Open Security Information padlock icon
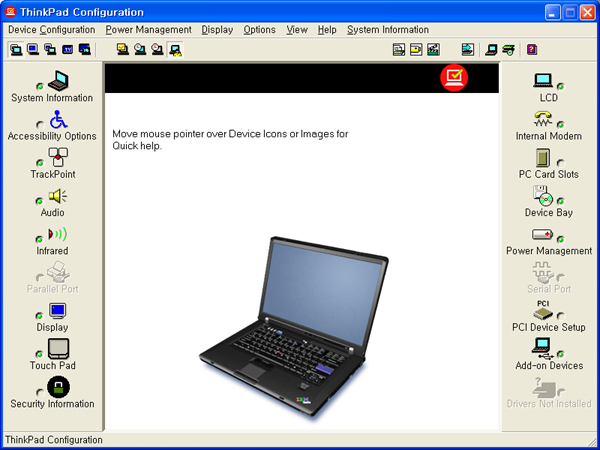The width and height of the screenshot is (600, 450). pyautogui.click(x=58, y=387)
